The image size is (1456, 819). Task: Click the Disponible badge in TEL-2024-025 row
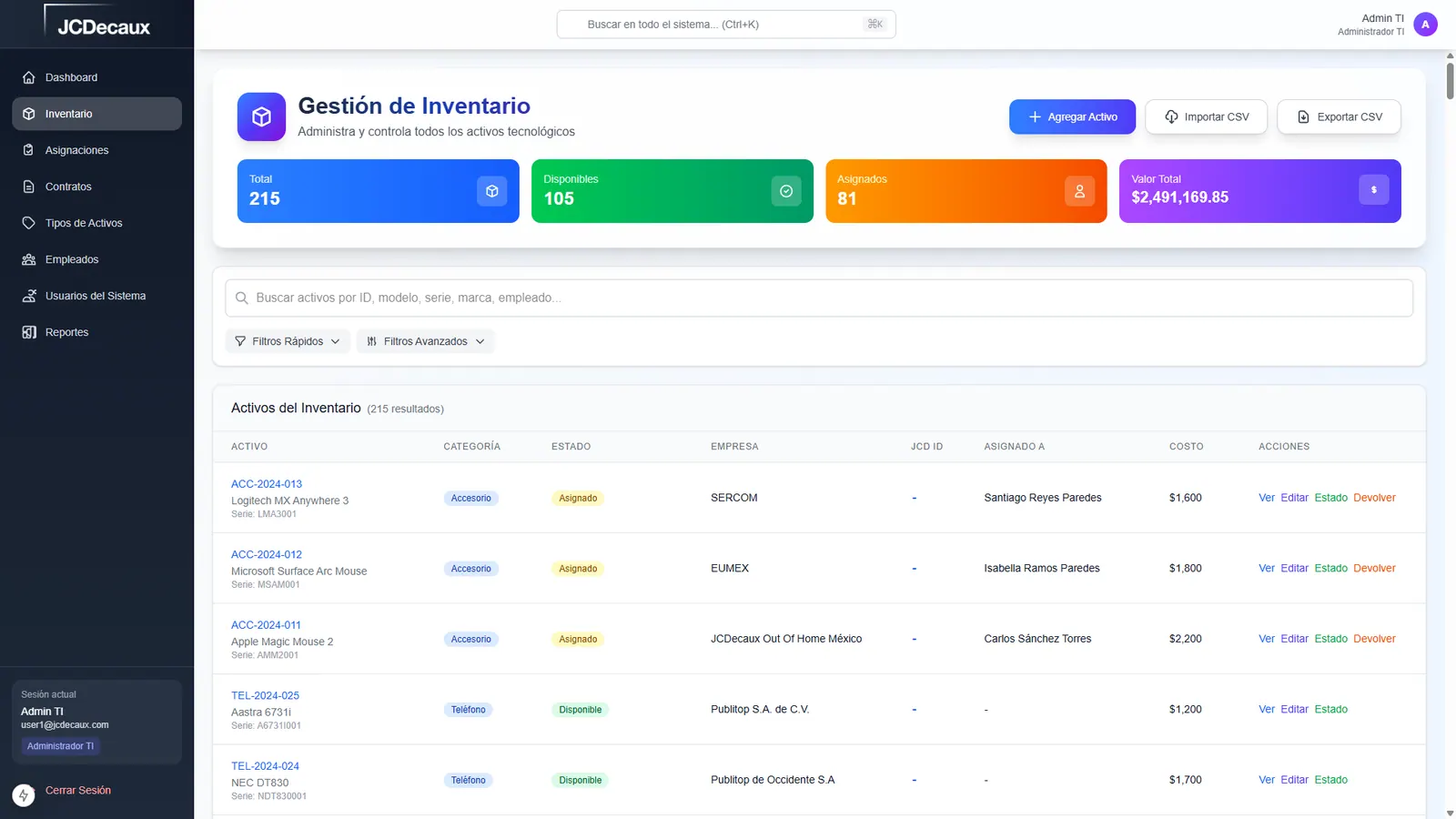click(581, 710)
